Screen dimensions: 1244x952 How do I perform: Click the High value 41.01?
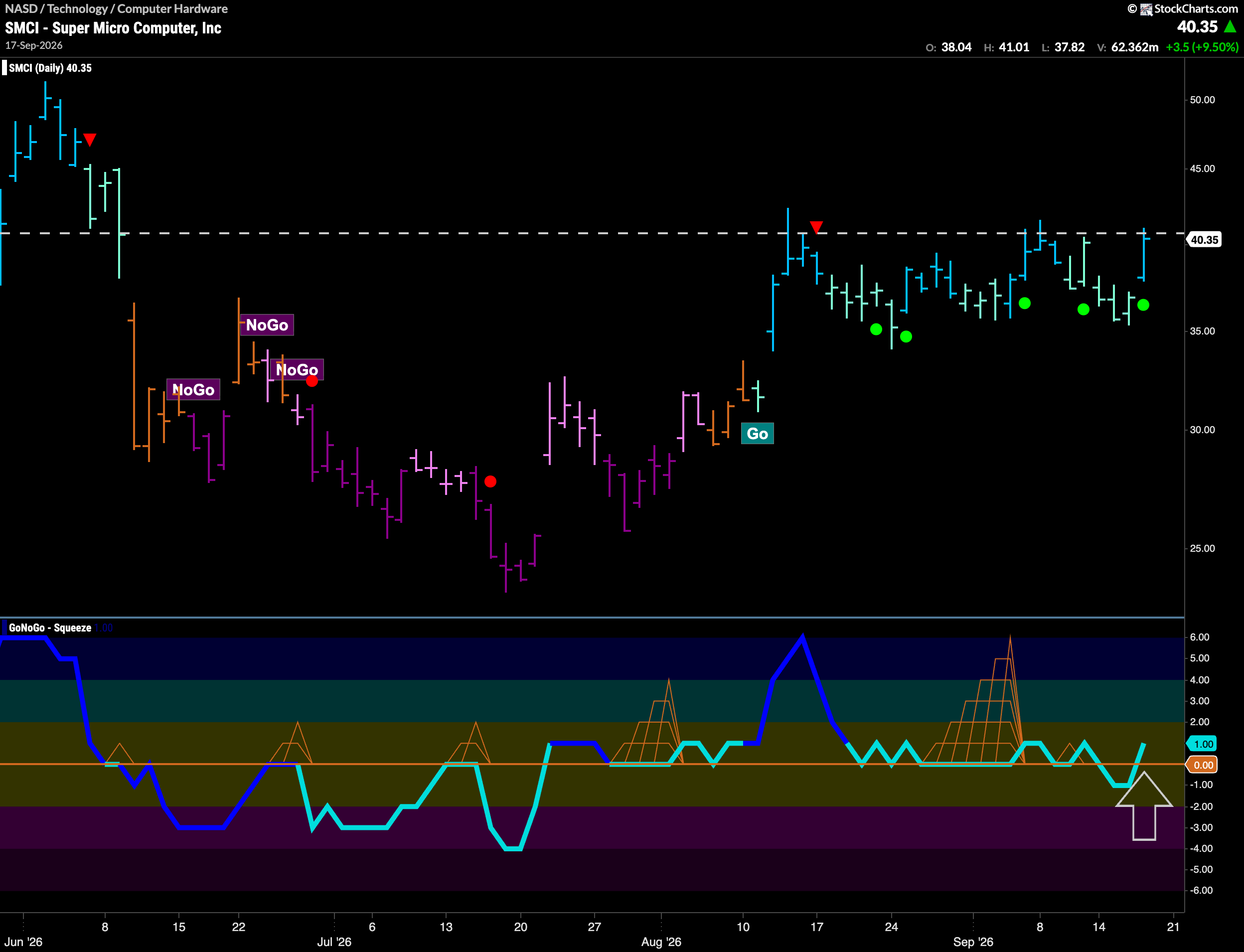(x=1014, y=47)
